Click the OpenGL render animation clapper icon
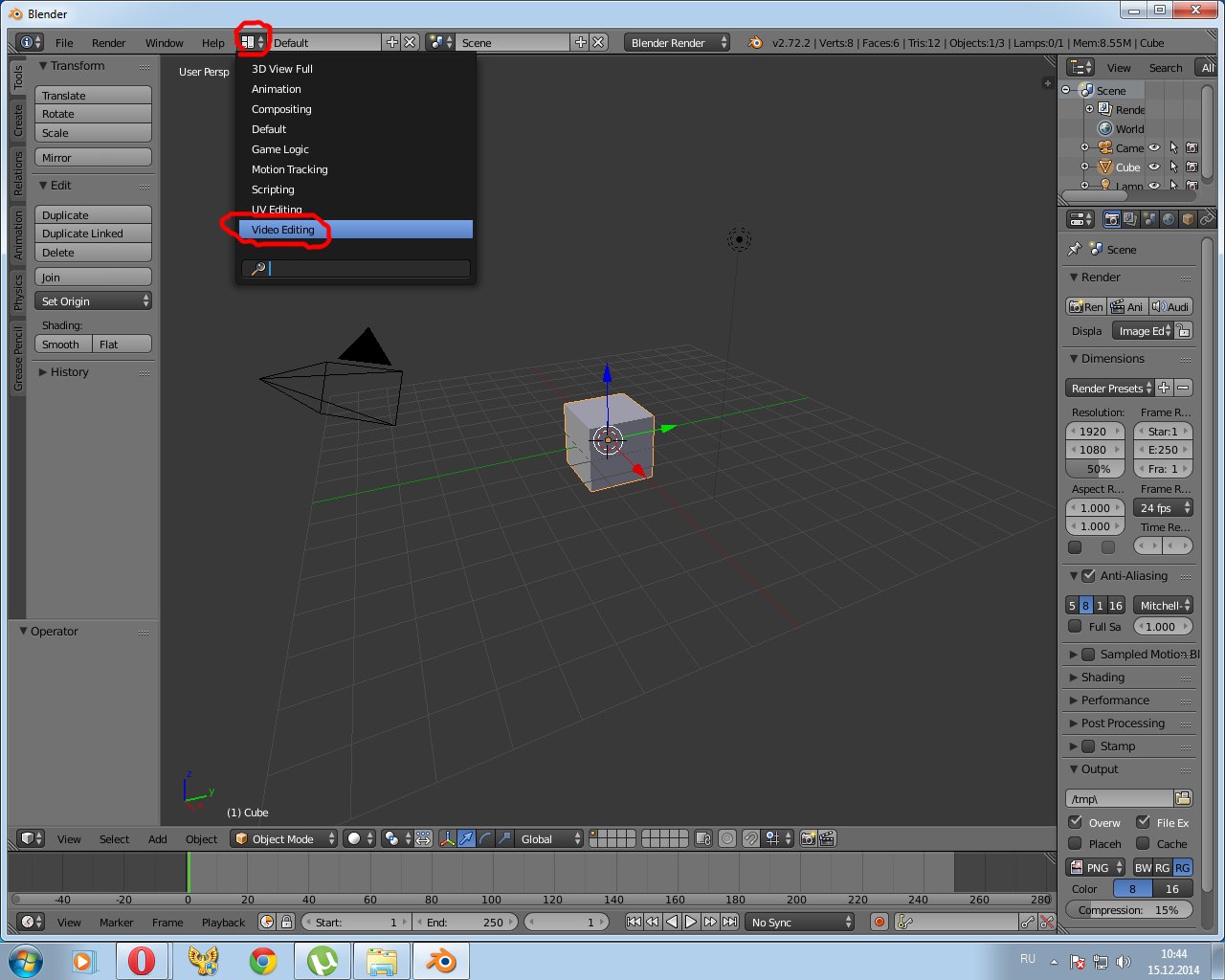The width and height of the screenshot is (1225, 980). 827,838
